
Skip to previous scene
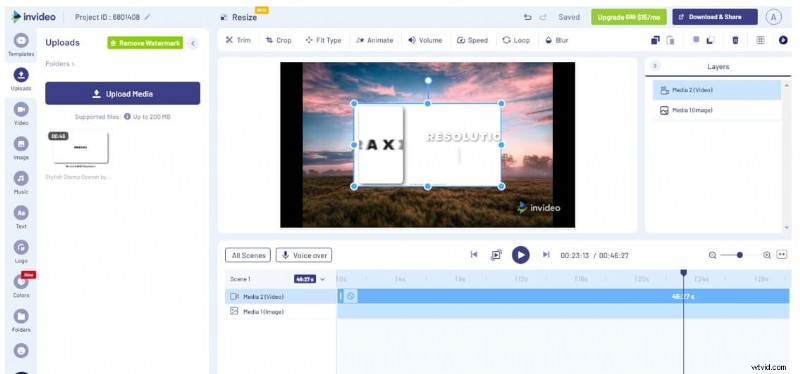point(474,255)
